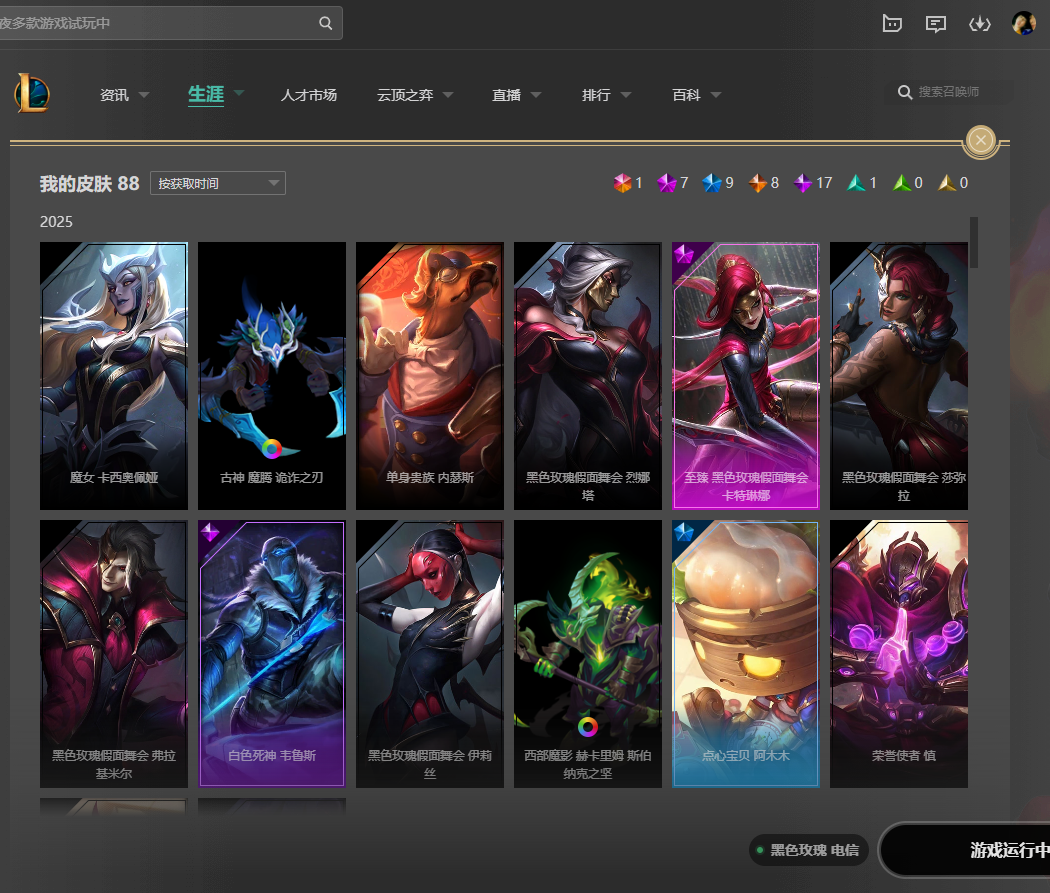Screen dimensions: 1050x893
Task: Select the 生涯 tab
Action: 206,94
